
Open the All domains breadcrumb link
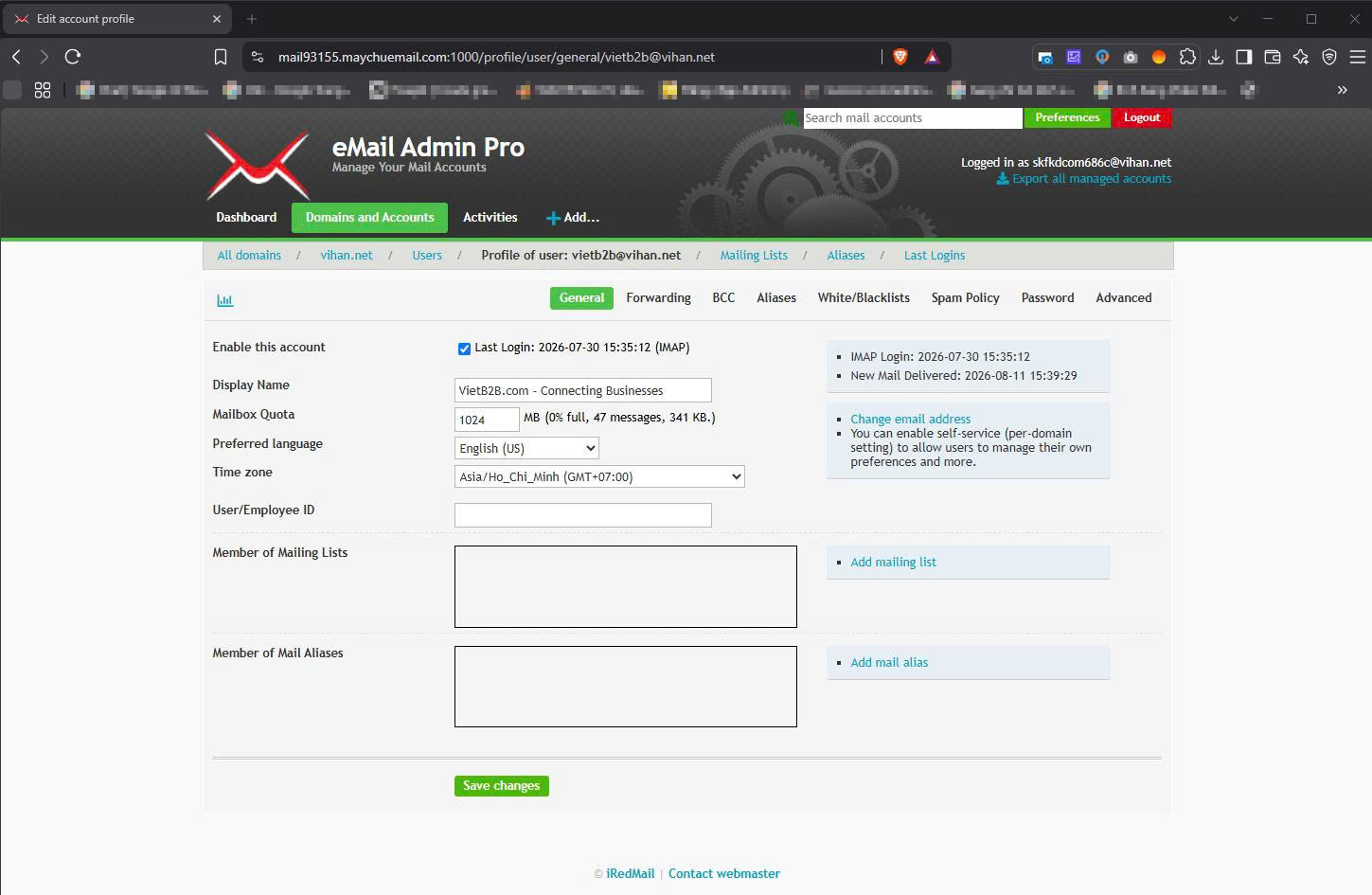point(249,256)
